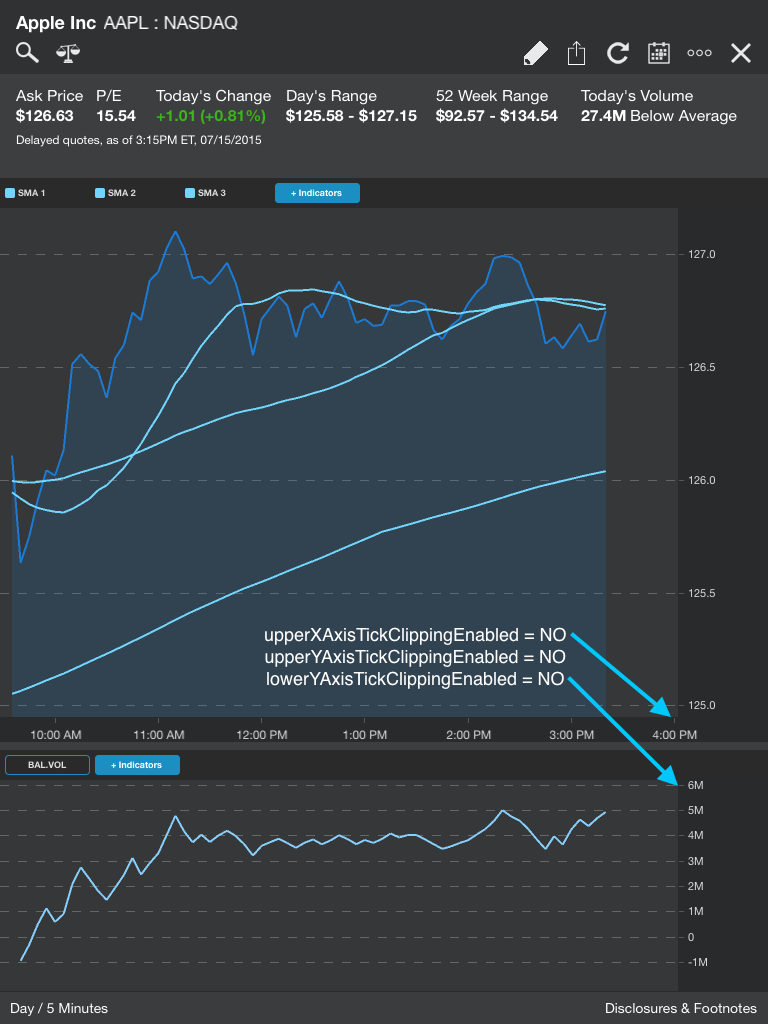The width and height of the screenshot is (768, 1024).
Task: Tap the 10:00 AM time axis label
Action: (56, 735)
